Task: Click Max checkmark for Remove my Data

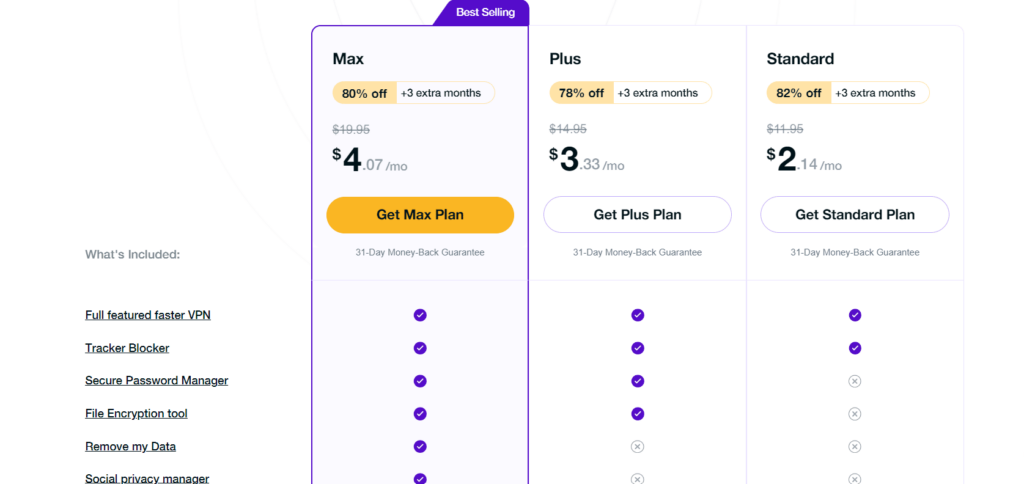Action: pyautogui.click(x=420, y=447)
